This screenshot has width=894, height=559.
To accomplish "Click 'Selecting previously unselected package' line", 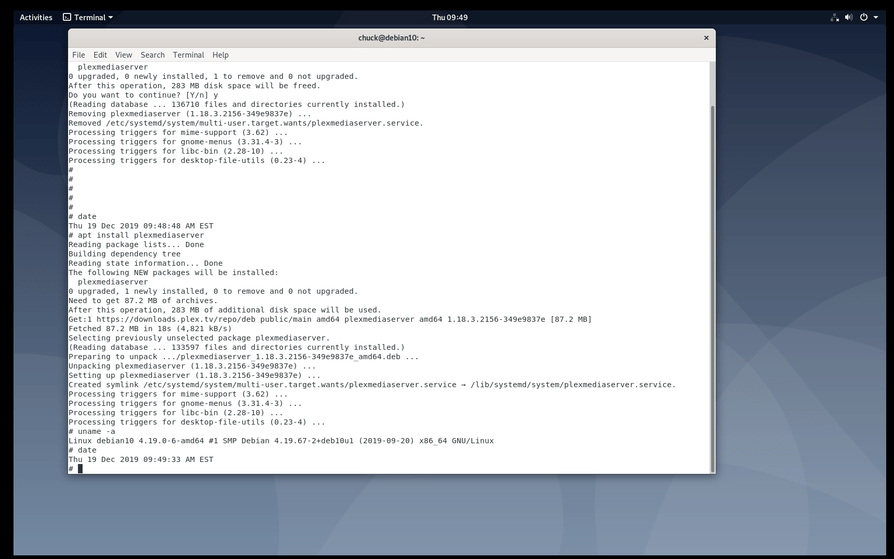I will (199, 338).
